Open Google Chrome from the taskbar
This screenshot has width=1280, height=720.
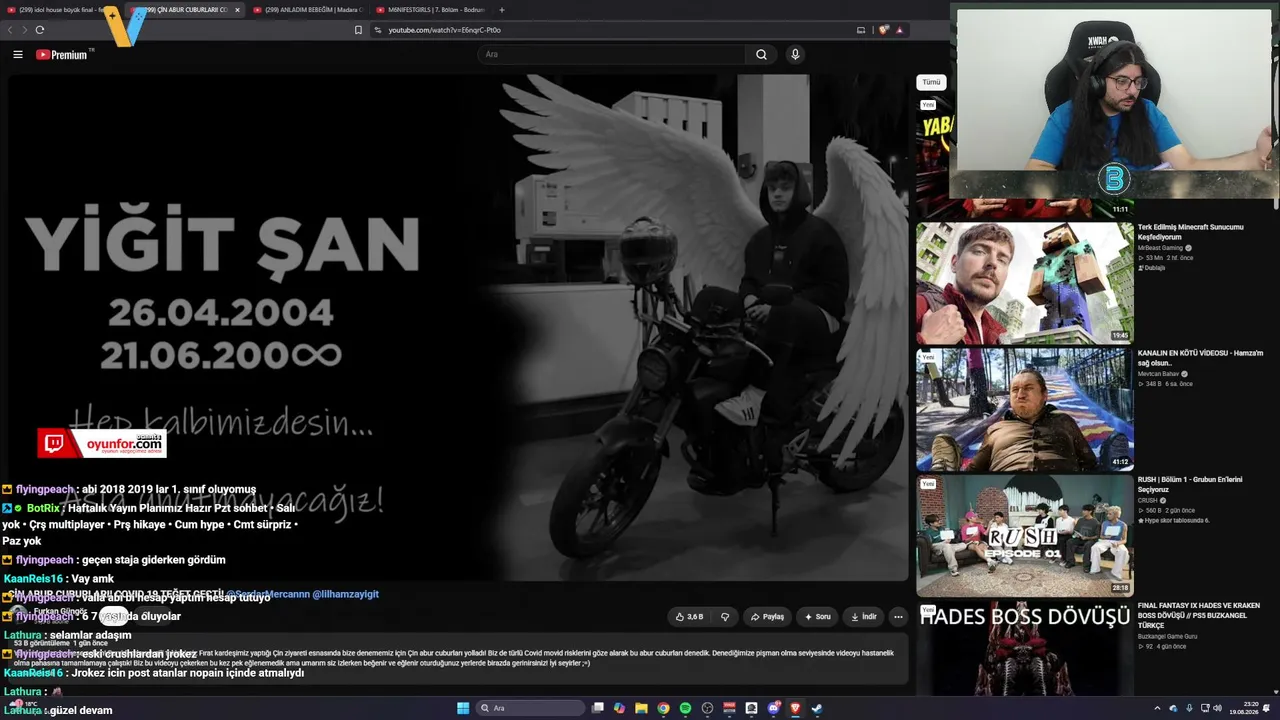663,708
